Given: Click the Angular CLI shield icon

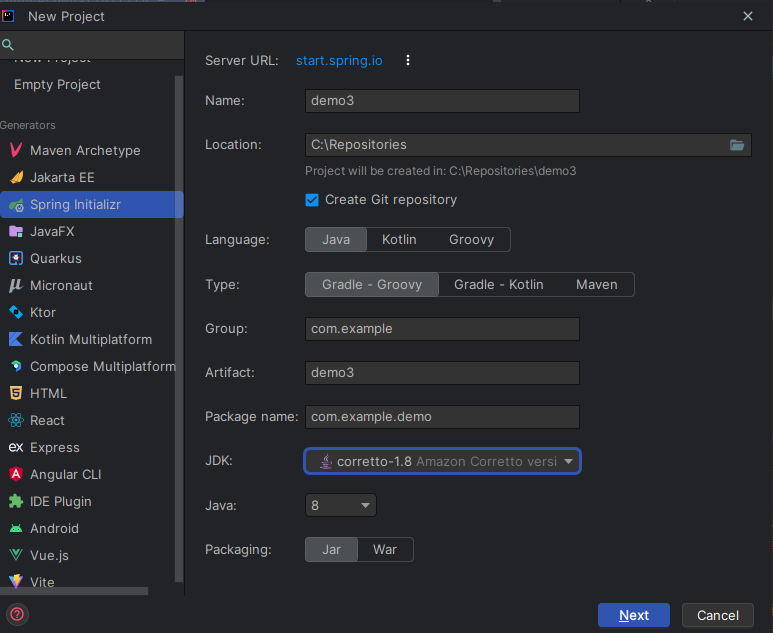Looking at the screenshot, I should (16, 474).
